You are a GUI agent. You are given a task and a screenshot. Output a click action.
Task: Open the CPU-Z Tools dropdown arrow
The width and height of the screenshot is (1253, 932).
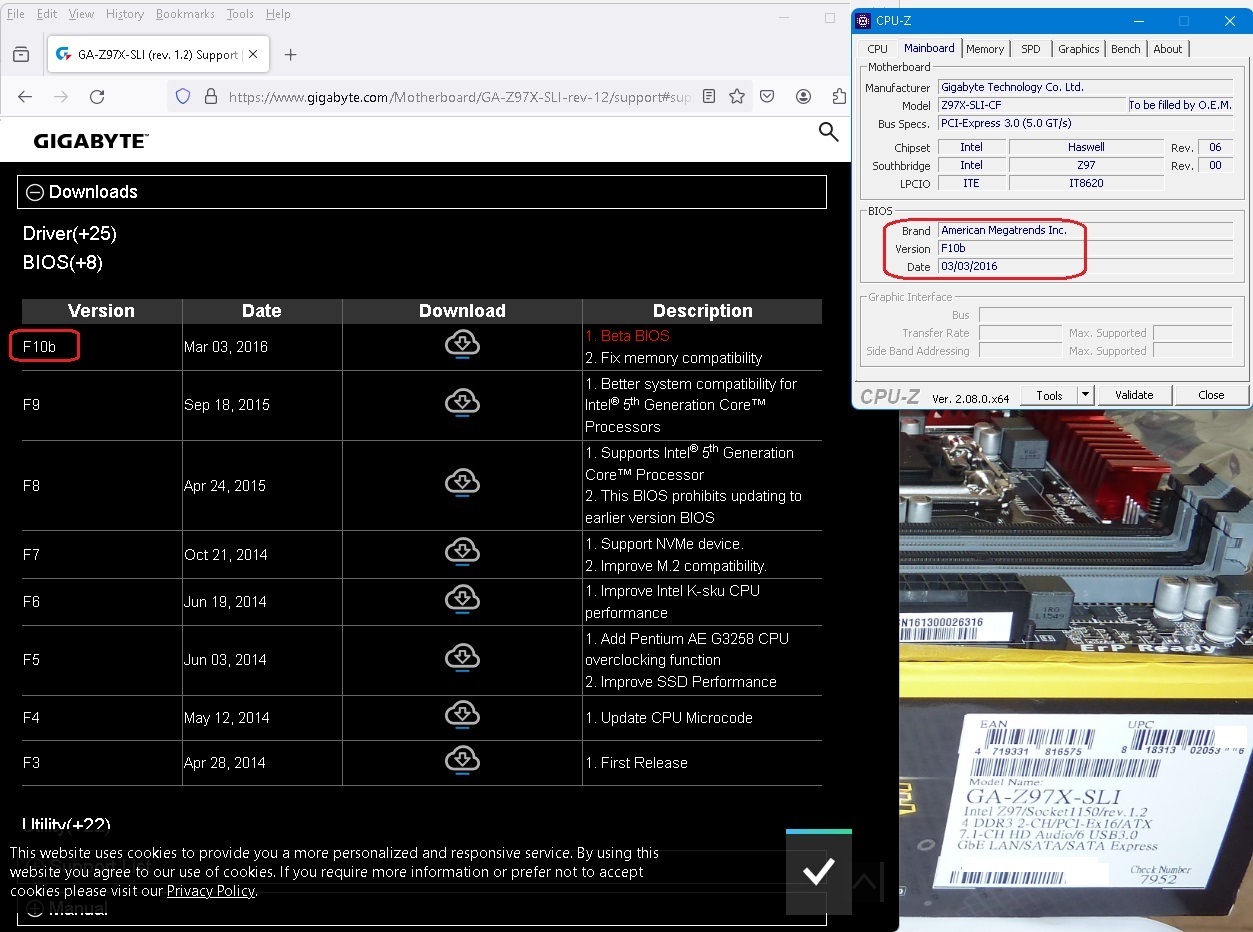(x=1086, y=395)
